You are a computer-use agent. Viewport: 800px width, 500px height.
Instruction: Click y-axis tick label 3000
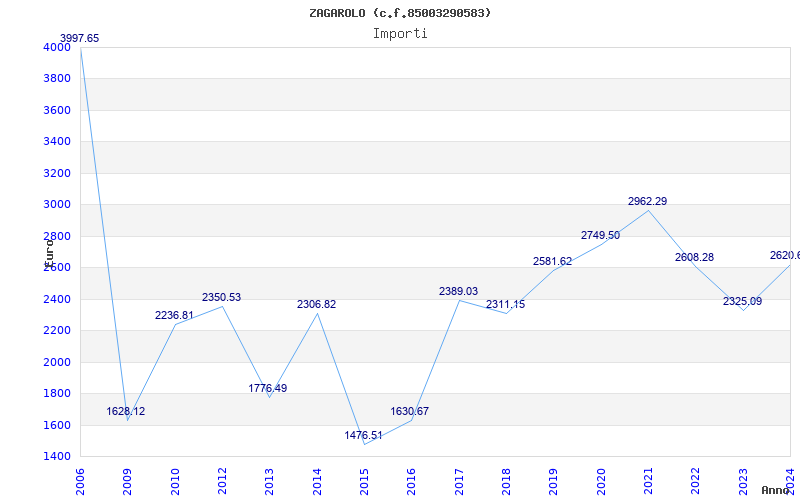tap(57, 205)
